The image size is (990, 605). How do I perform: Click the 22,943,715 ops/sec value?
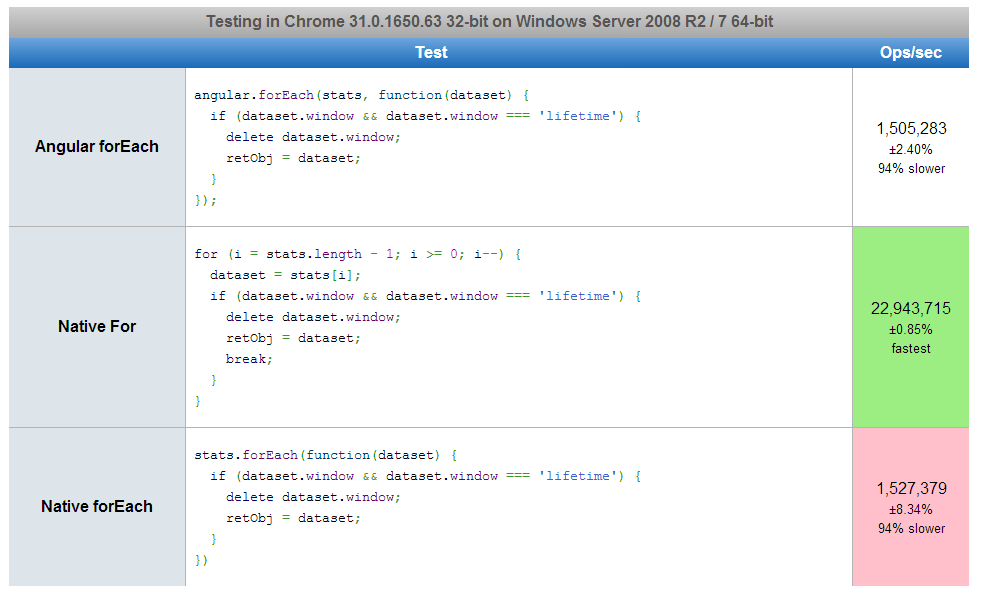[910, 309]
